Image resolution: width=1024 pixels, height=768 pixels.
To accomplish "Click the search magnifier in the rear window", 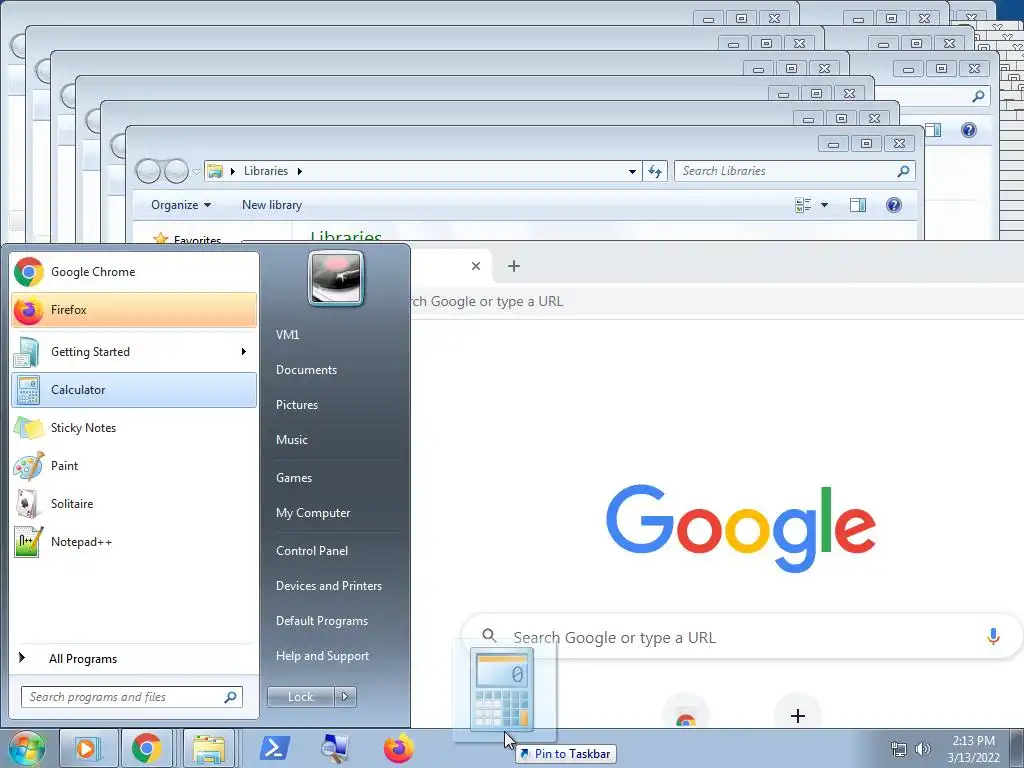I will [978, 97].
